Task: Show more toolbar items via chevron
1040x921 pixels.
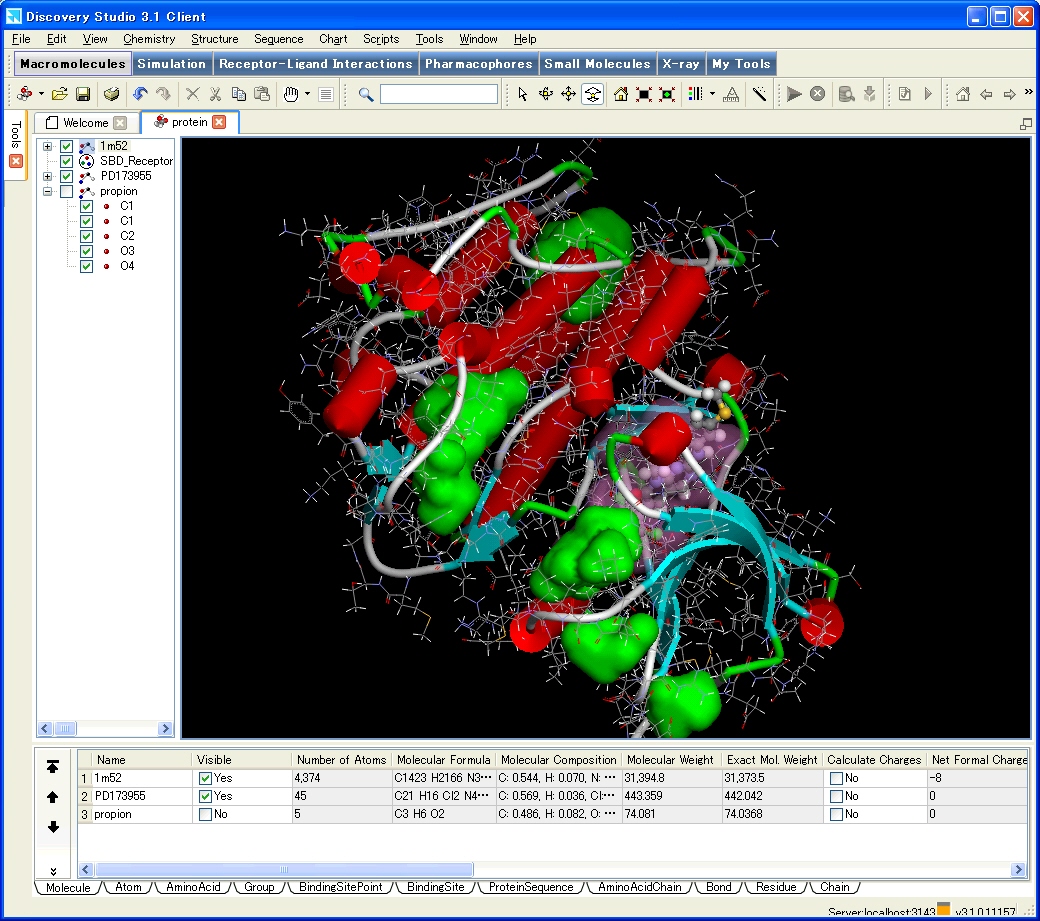Action: [x=1029, y=92]
